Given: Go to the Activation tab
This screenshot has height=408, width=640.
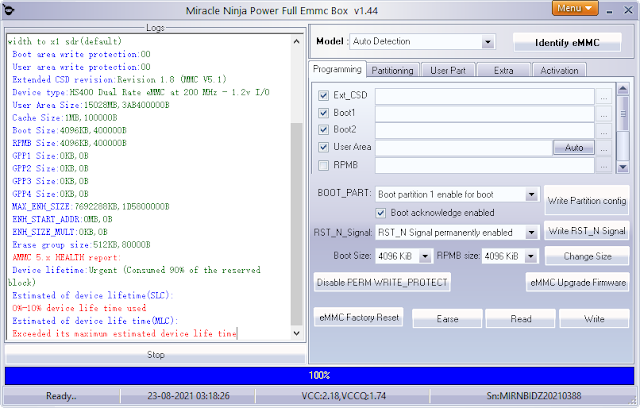Looking at the screenshot, I should point(559,71).
